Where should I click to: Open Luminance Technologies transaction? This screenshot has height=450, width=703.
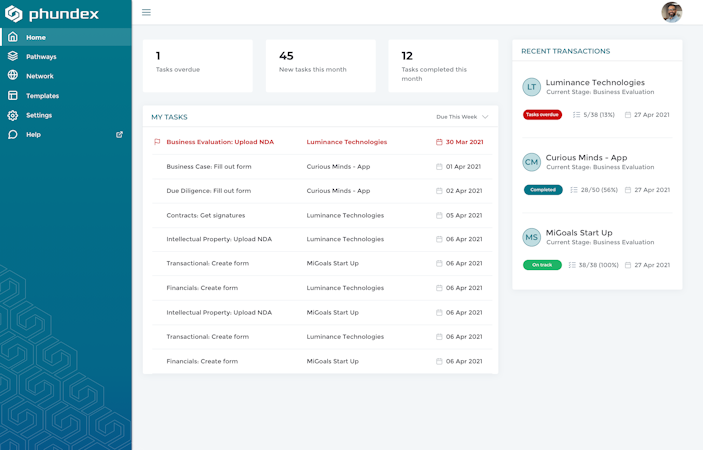point(595,82)
